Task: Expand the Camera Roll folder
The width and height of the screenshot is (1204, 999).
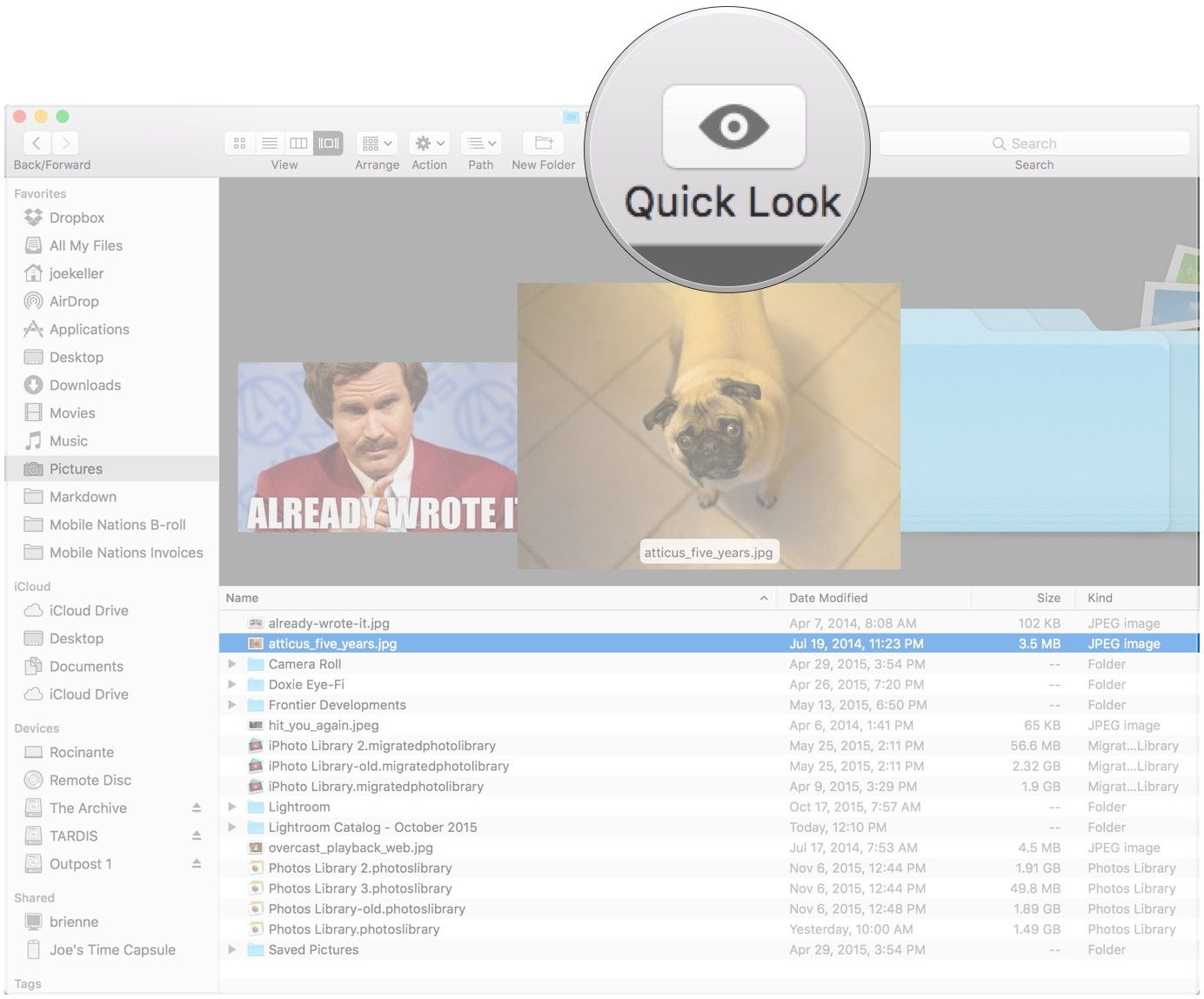Action: pos(232,664)
